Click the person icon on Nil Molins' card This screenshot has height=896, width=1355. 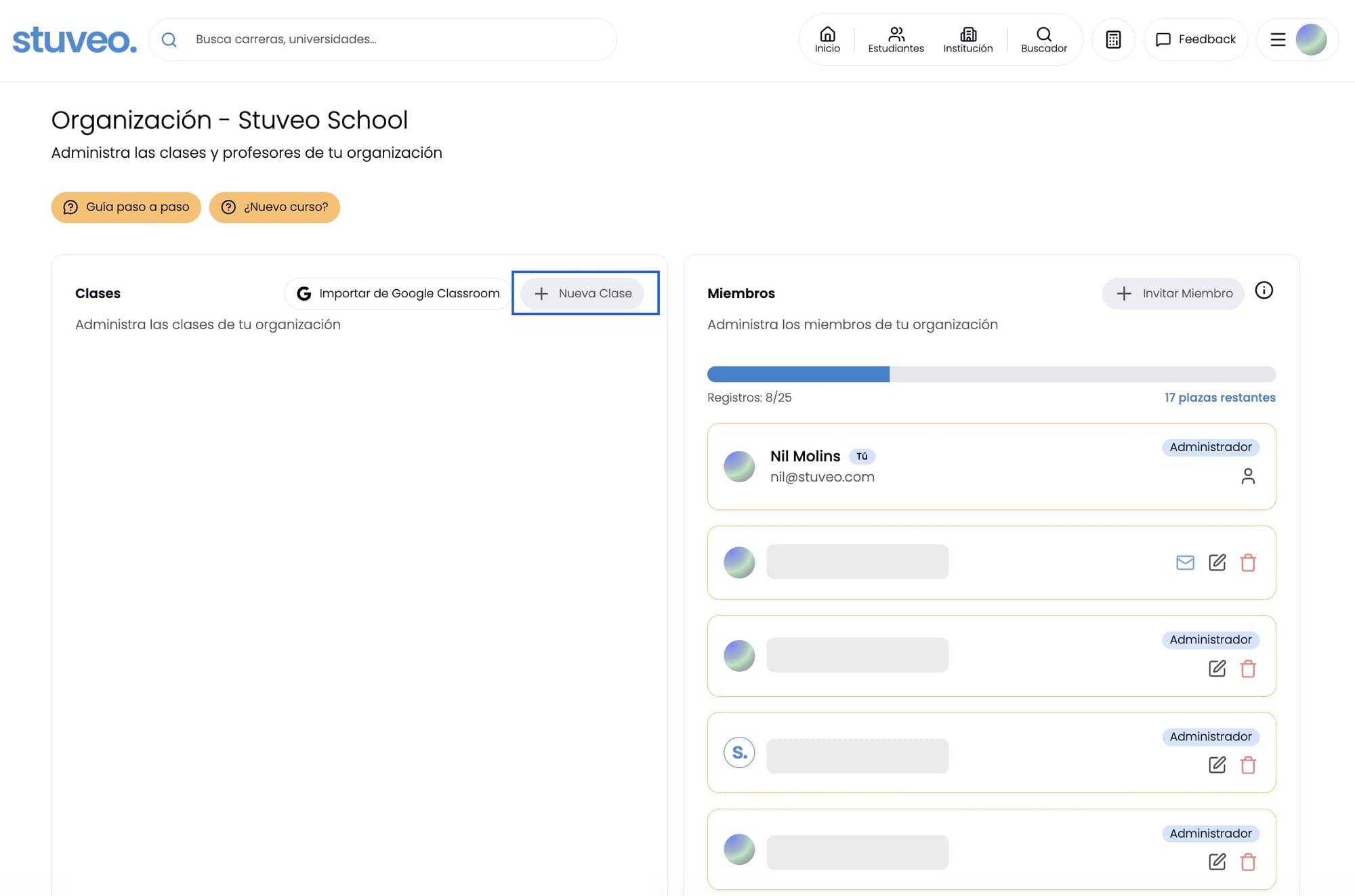[x=1248, y=477]
